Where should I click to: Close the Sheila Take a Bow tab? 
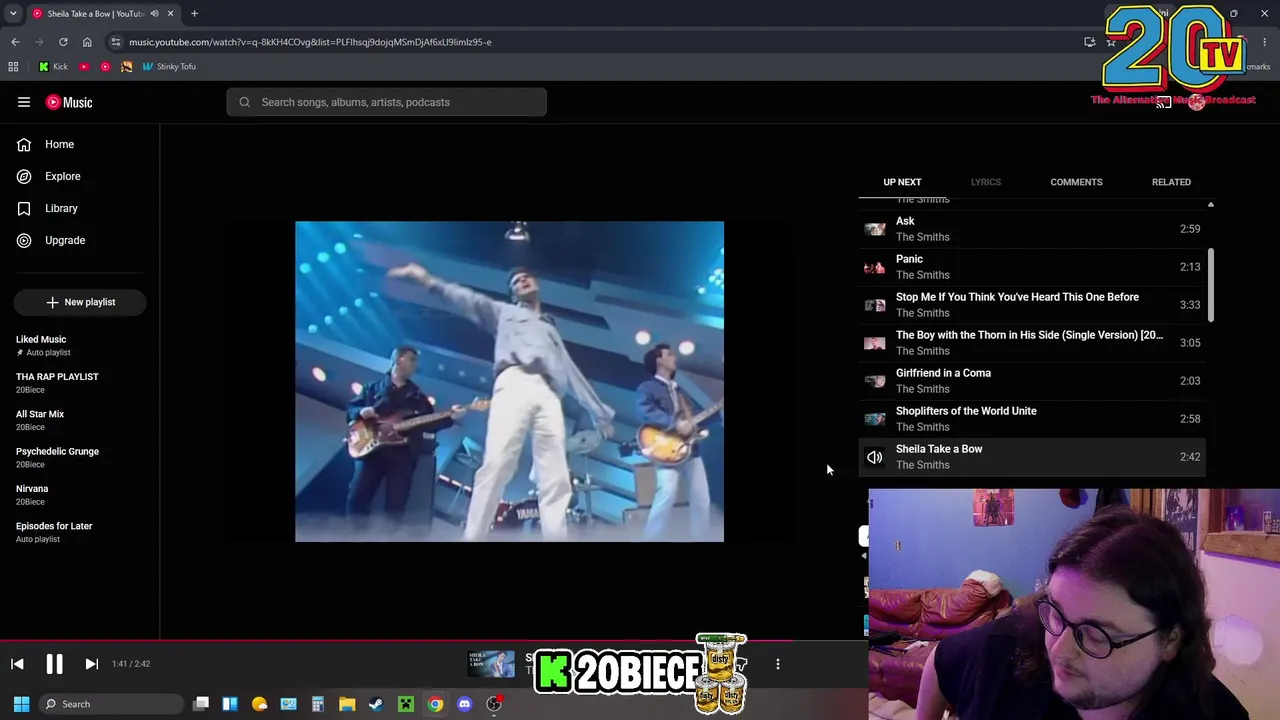pos(170,13)
